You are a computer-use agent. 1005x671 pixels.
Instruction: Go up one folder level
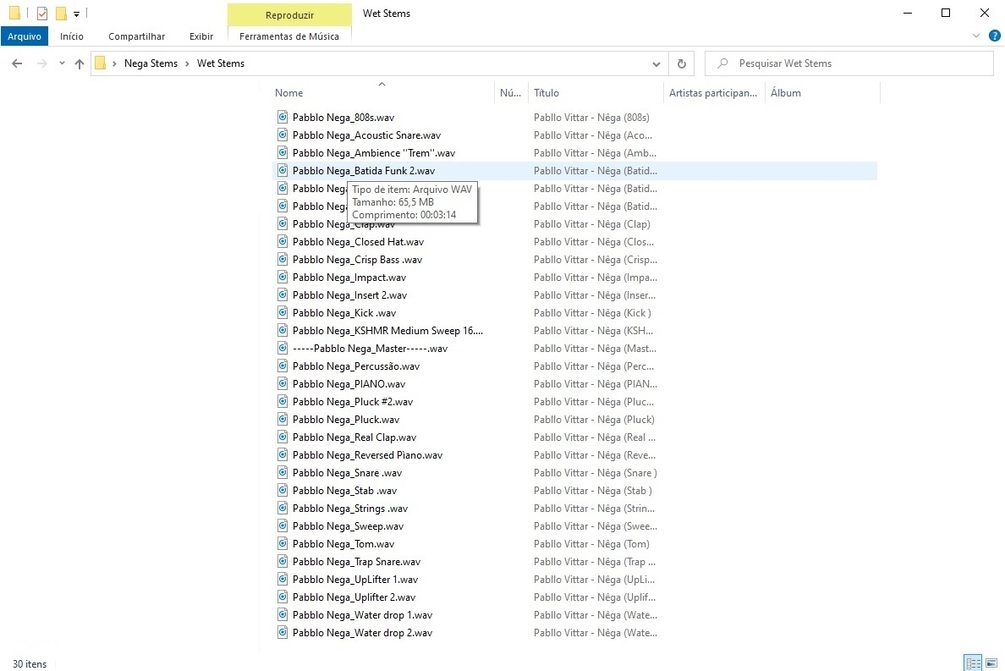[79, 63]
